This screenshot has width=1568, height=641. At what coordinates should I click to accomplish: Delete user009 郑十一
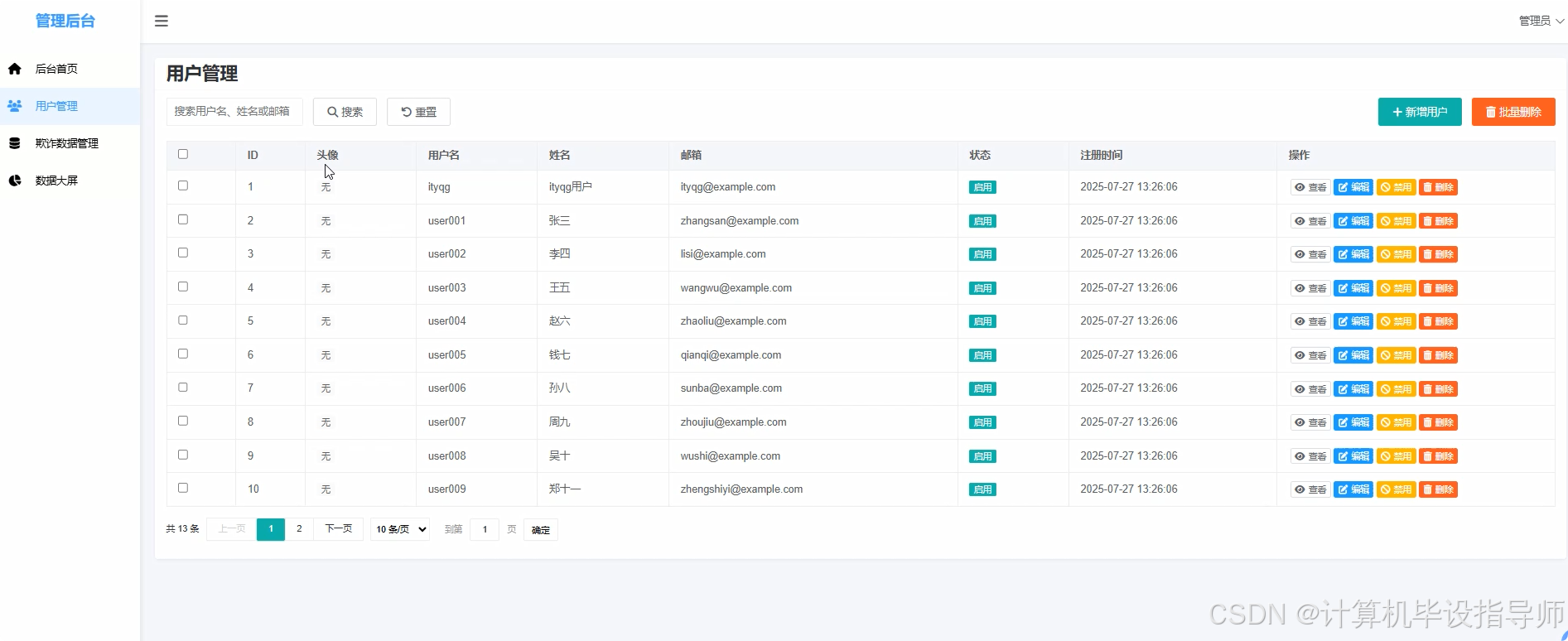click(1438, 489)
